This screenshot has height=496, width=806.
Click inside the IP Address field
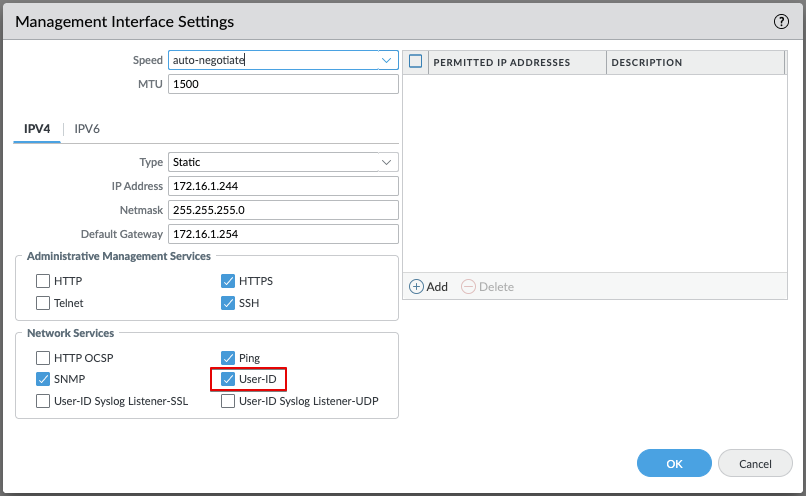point(283,186)
